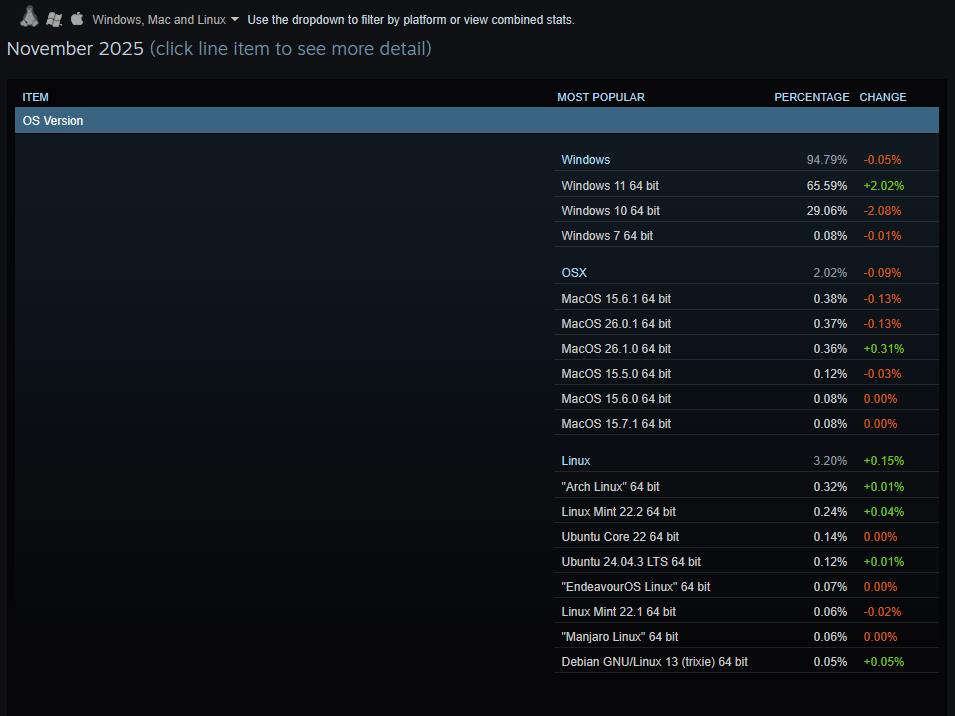Click the +2.02% change value
This screenshot has height=716, width=955.
pos(883,185)
